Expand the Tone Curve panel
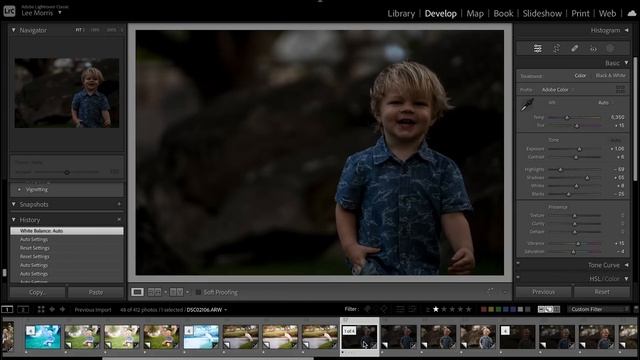Screen dimensions: 640x360 pyautogui.click(x=627, y=265)
